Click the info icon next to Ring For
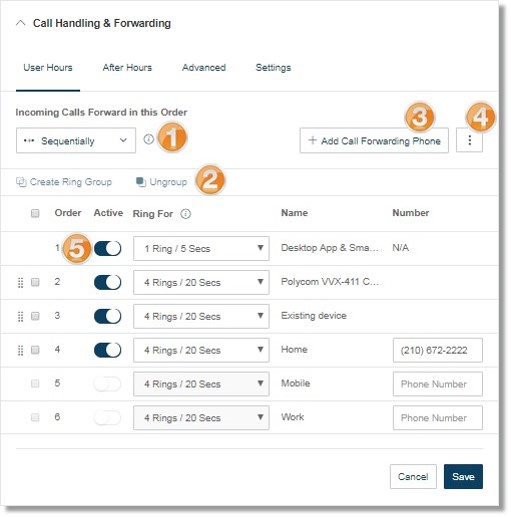The image size is (511, 517). (x=186, y=214)
